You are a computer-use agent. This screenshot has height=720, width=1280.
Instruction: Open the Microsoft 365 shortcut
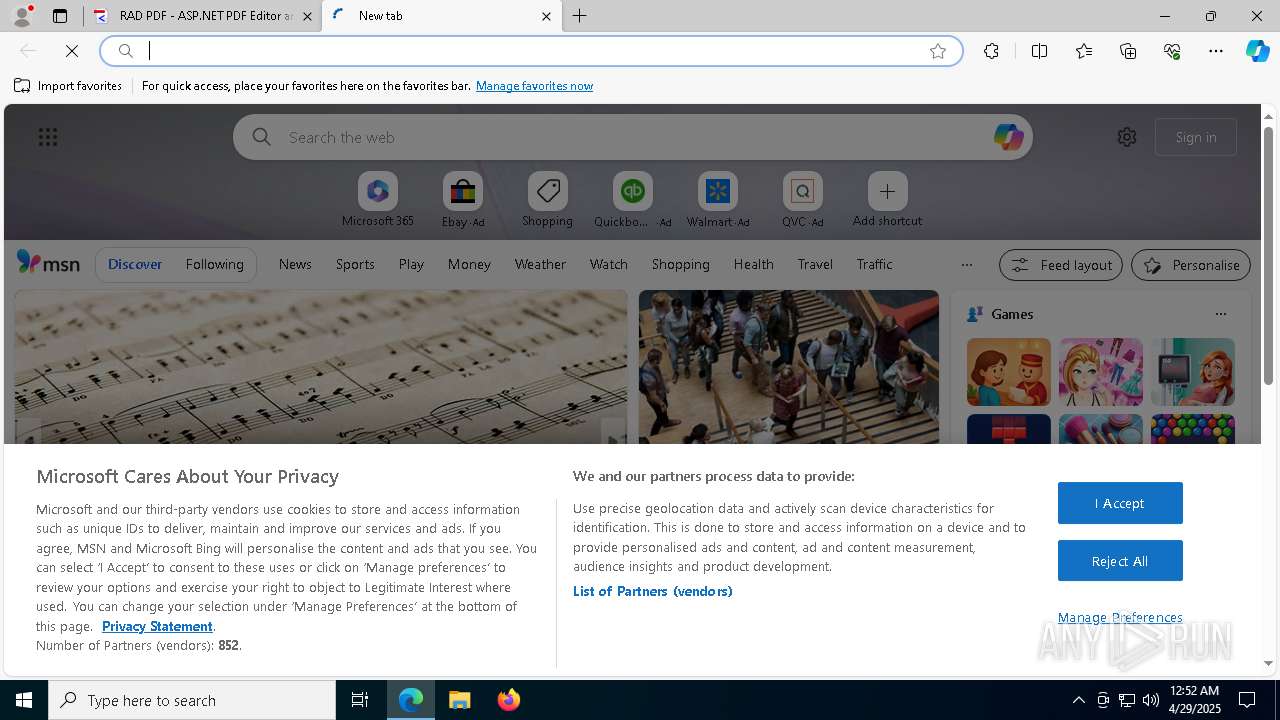[377, 200]
